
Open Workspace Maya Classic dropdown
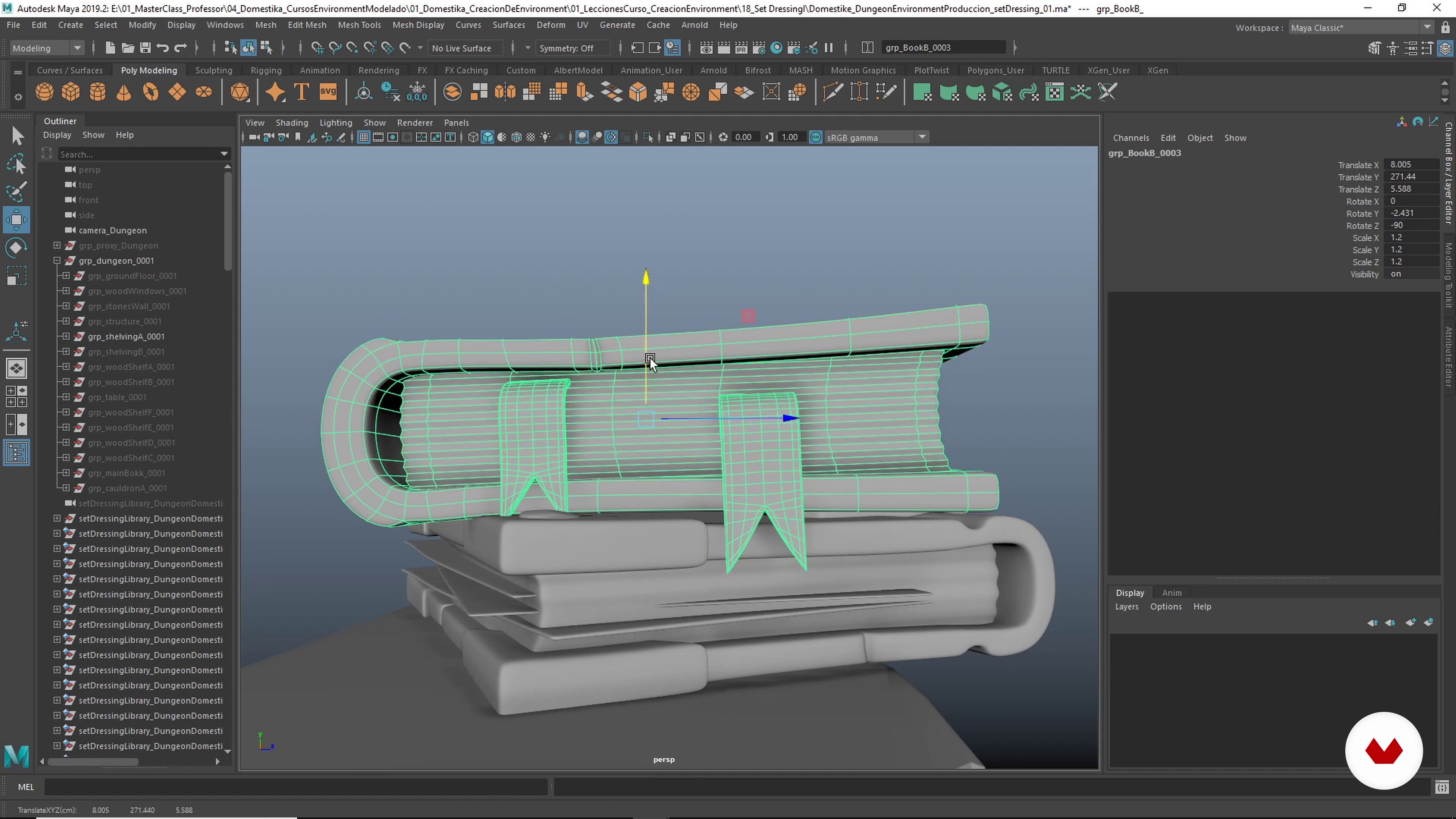1361,28
